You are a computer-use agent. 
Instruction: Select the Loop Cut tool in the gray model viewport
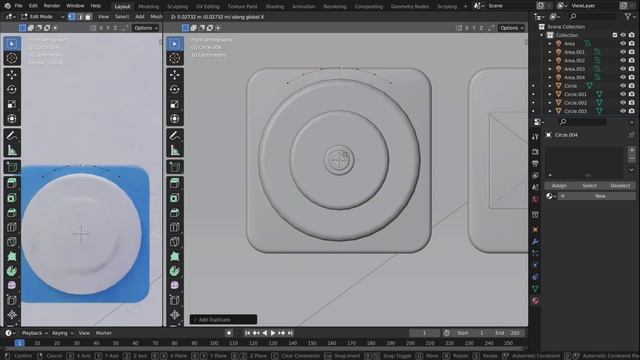tap(175, 227)
